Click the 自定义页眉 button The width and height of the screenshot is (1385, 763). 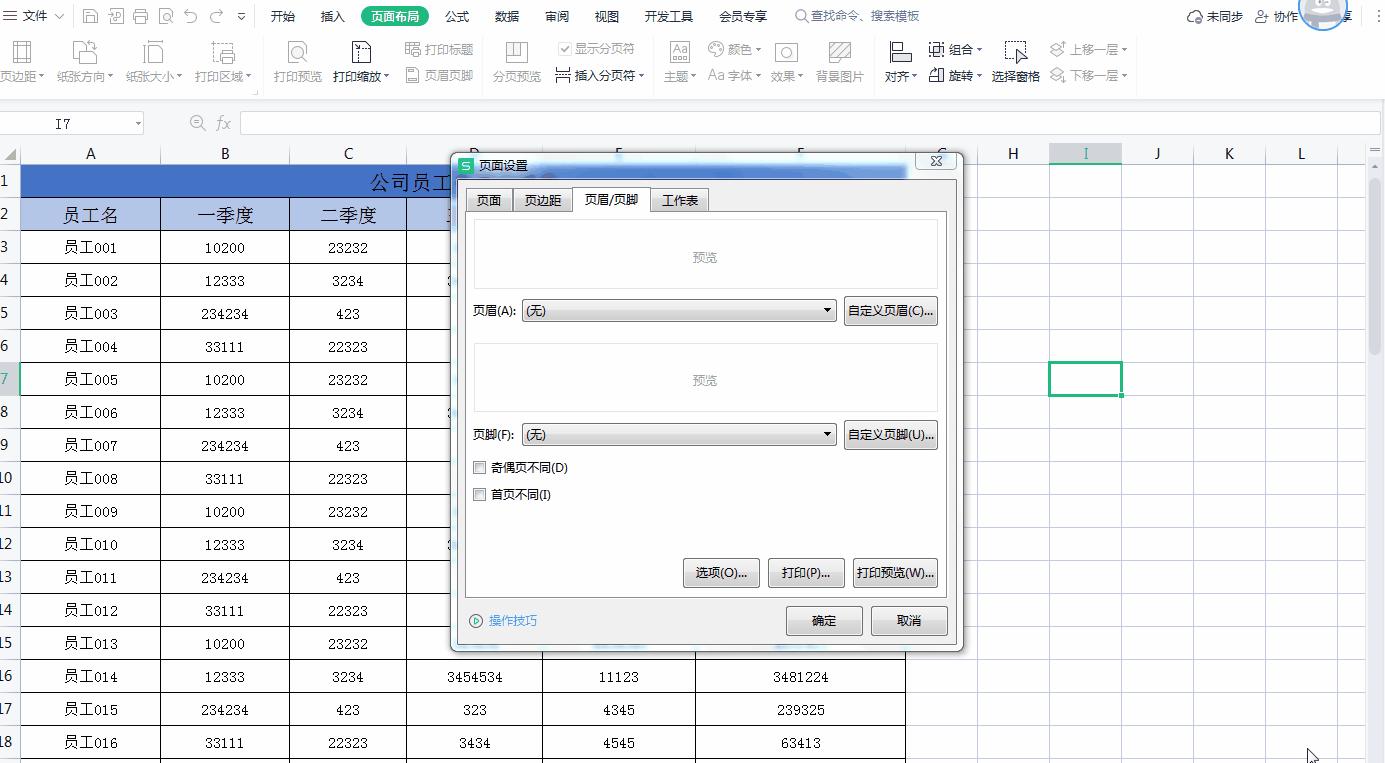890,310
